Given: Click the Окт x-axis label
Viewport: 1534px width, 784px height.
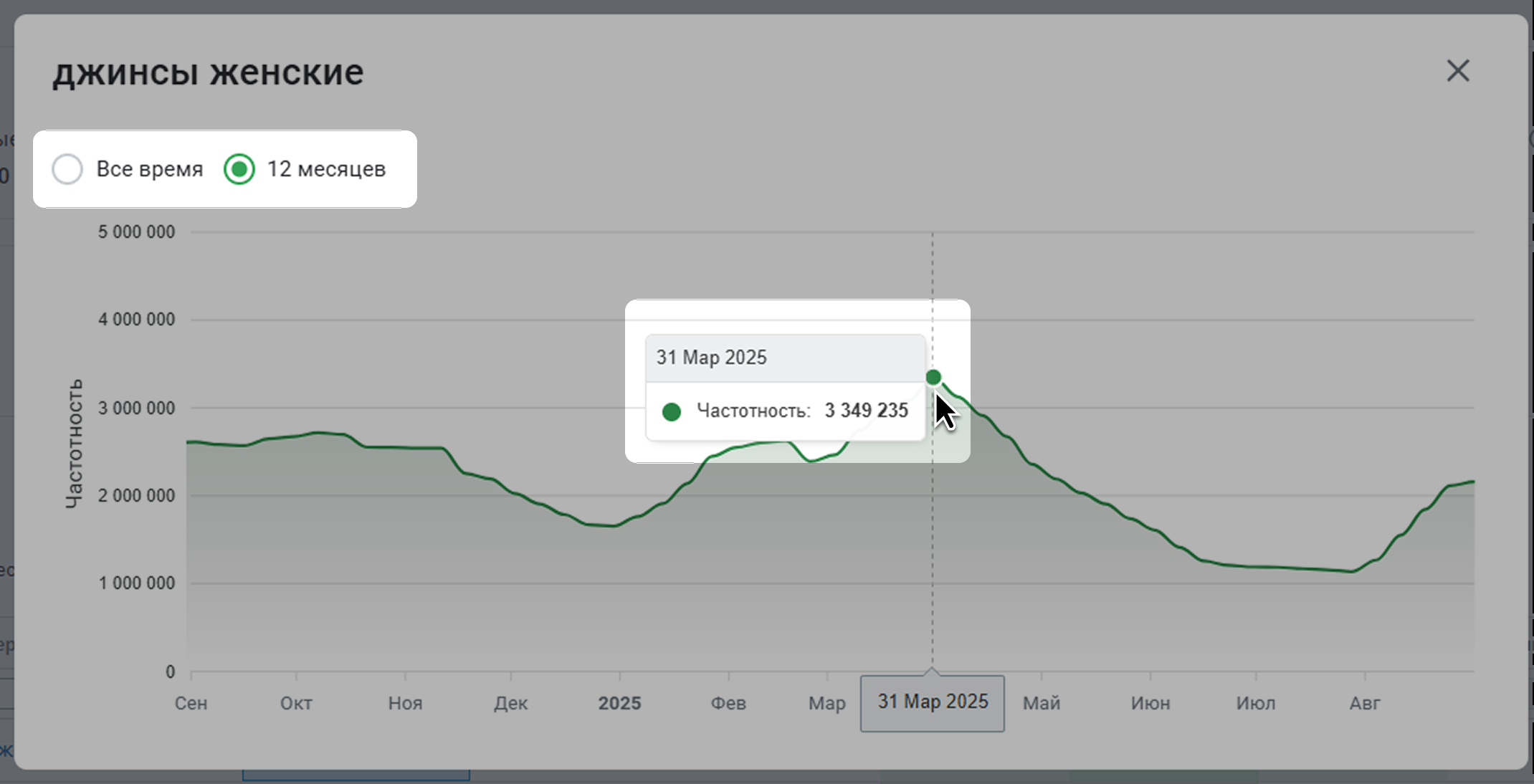Looking at the screenshot, I should click(296, 703).
